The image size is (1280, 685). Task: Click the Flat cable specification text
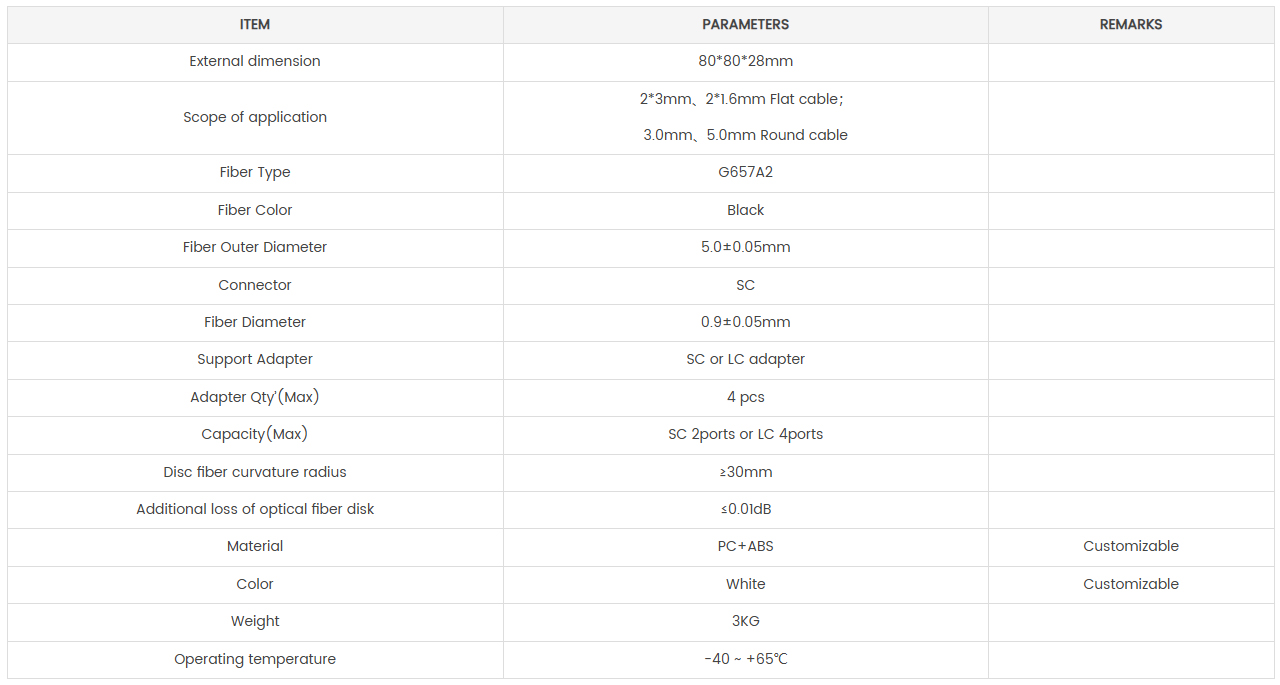tap(745, 99)
